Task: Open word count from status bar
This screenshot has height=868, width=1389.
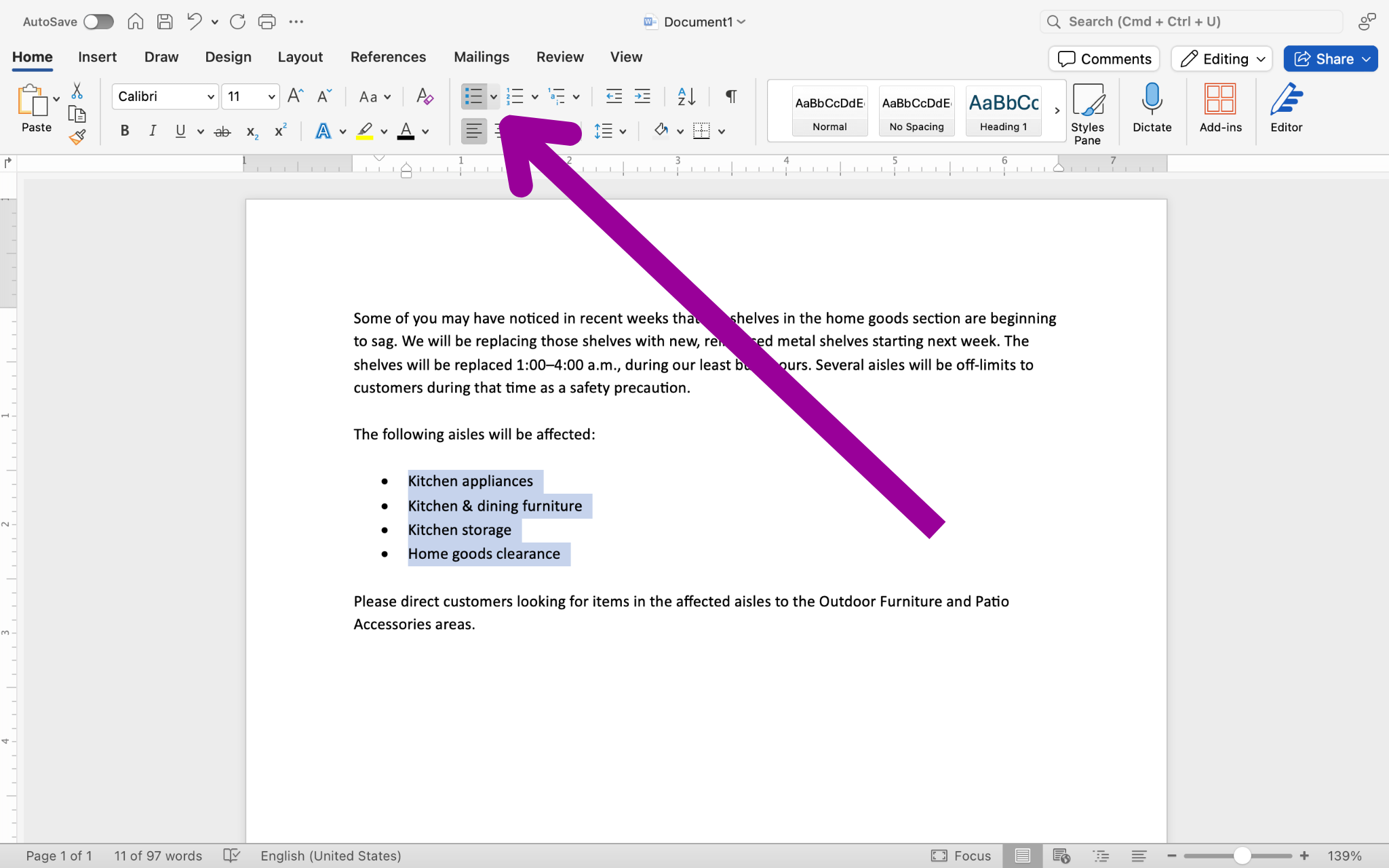Action: (x=158, y=856)
